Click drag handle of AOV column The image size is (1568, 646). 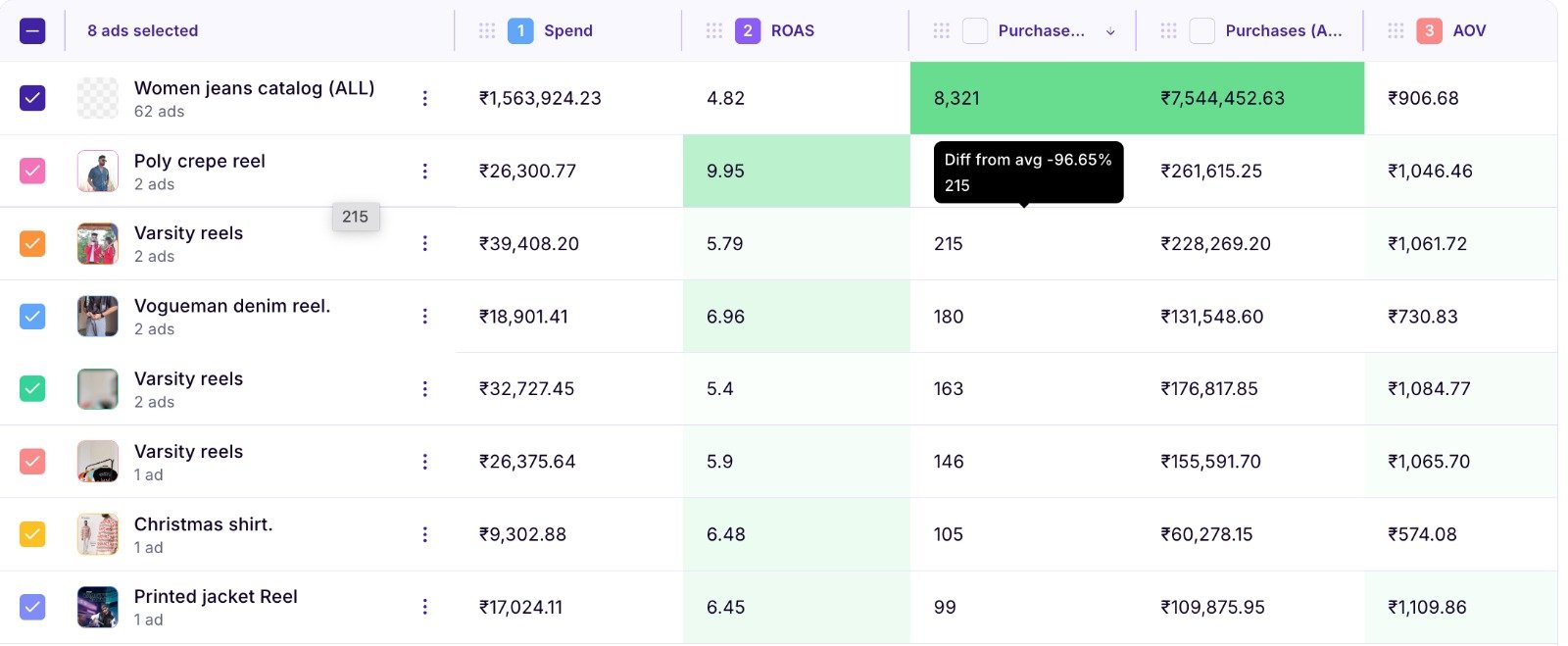pos(1396,31)
